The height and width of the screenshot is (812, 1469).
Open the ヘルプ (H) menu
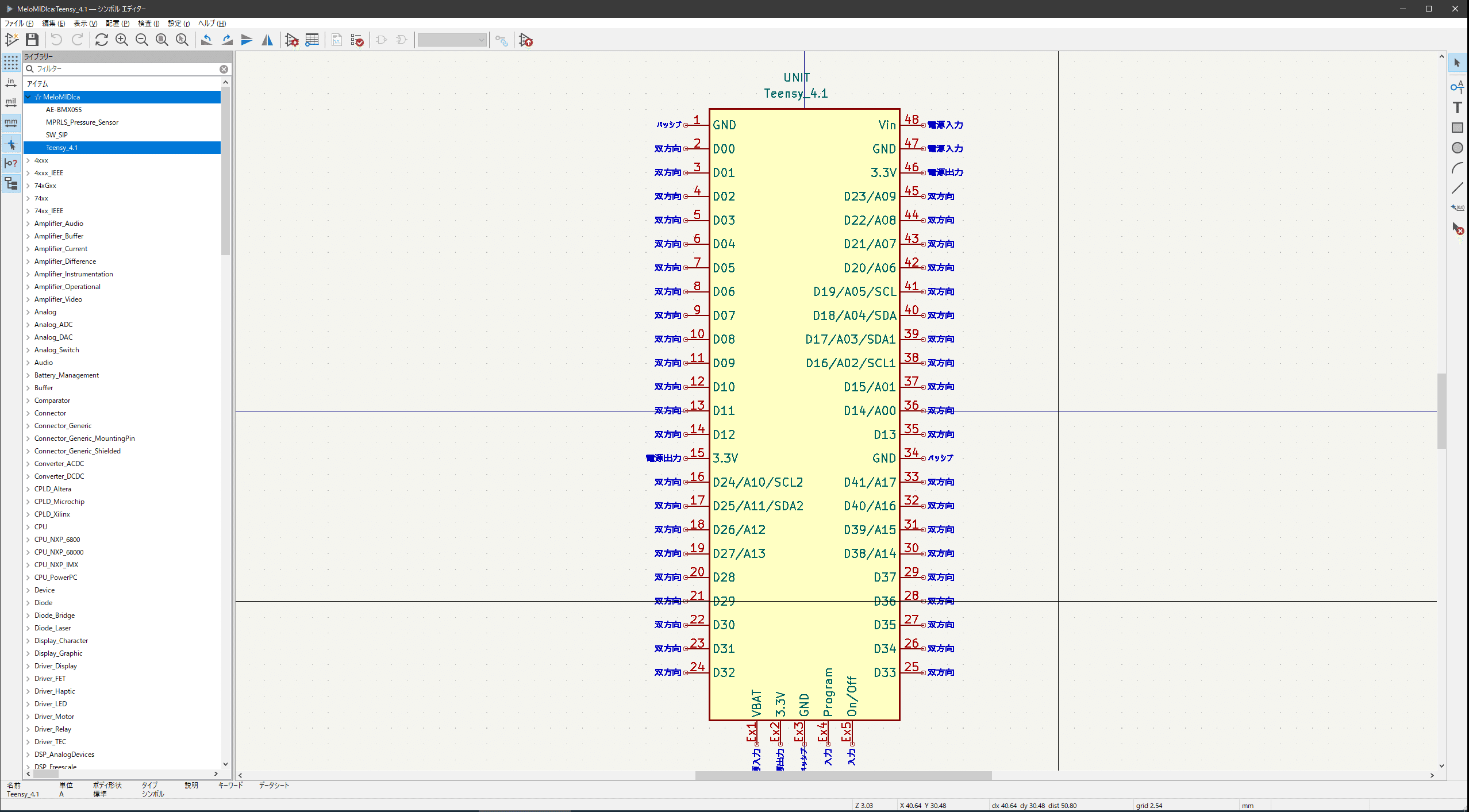[212, 24]
